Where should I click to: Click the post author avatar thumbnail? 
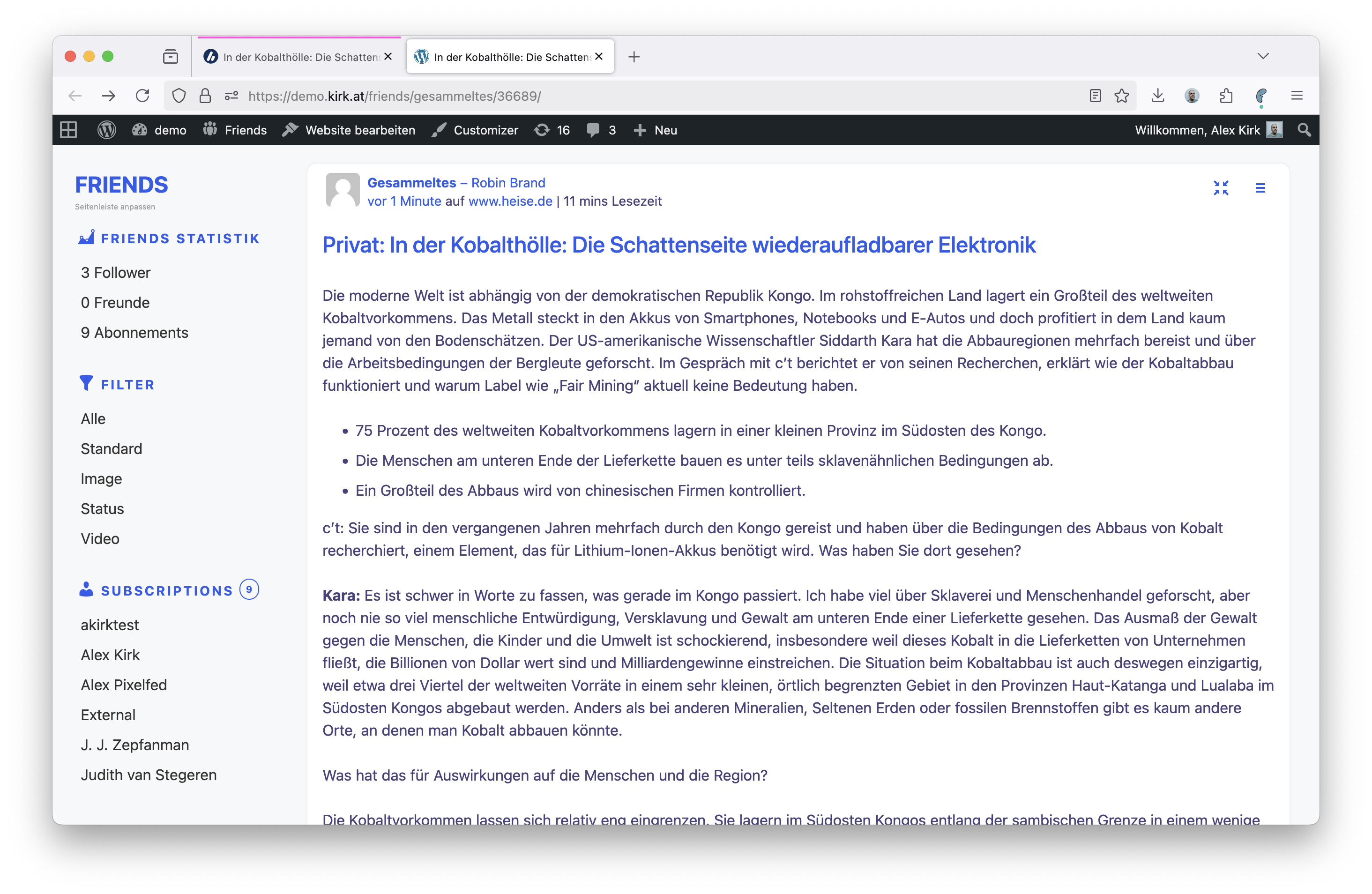(x=343, y=190)
